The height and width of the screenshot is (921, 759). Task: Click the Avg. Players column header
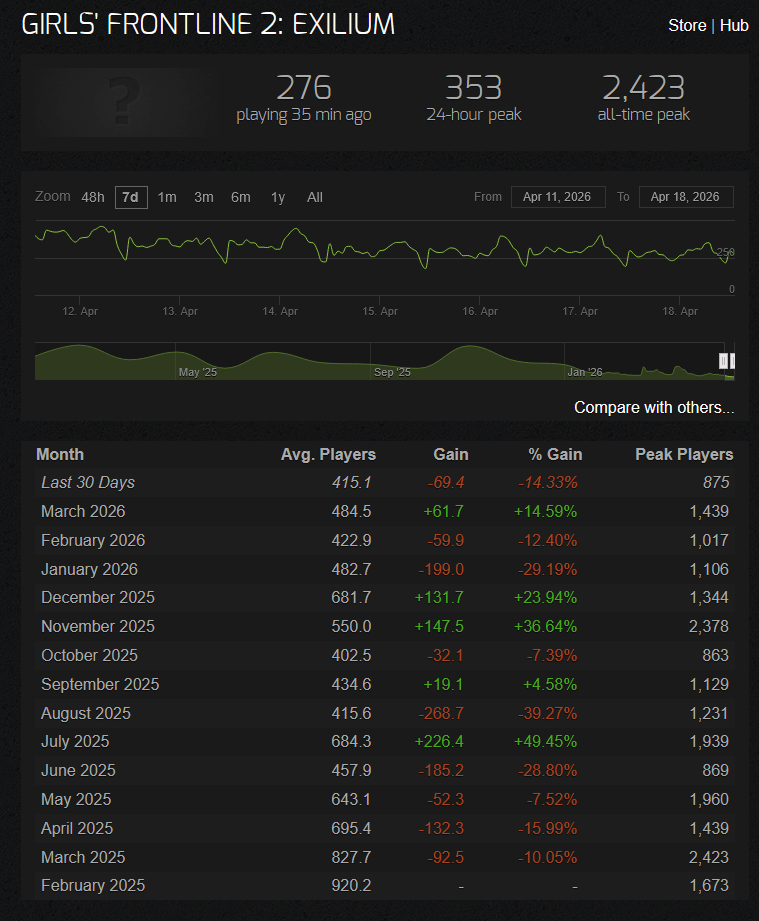click(328, 455)
